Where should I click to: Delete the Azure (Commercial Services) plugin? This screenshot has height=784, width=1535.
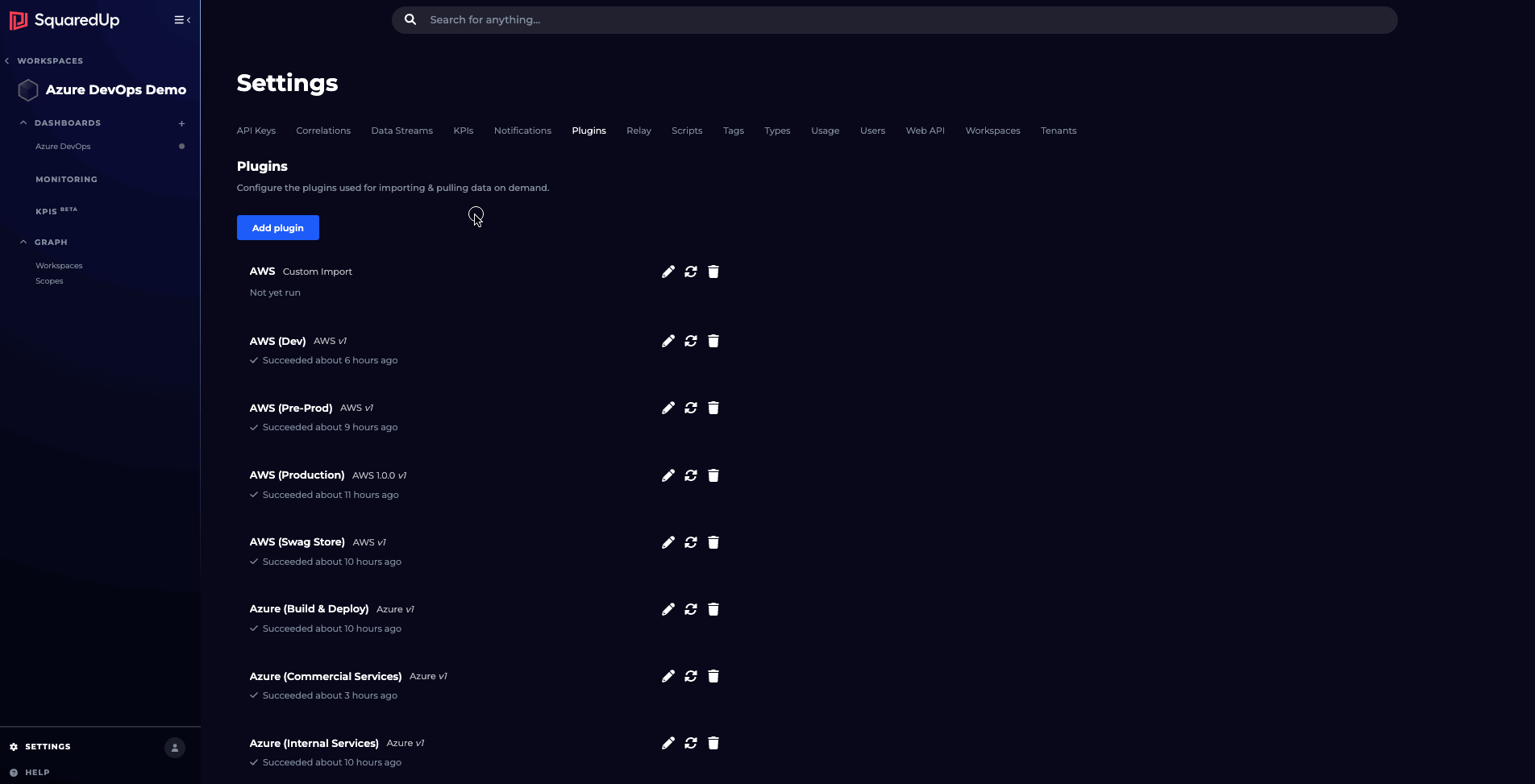click(x=713, y=676)
